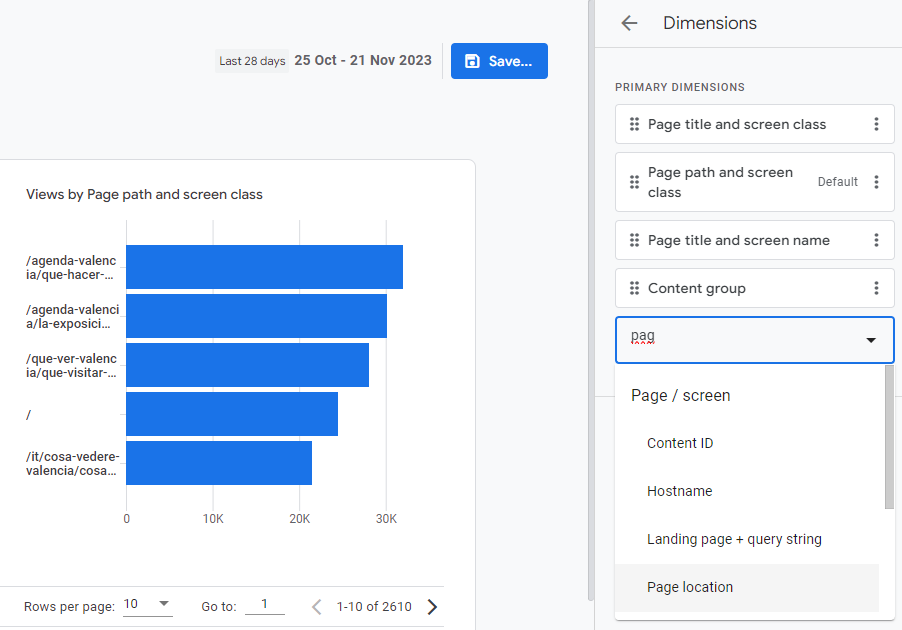Image resolution: width=902 pixels, height=630 pixels.
Task: Collapse the dimension search dropdown arrow
Action: (871, 340)
